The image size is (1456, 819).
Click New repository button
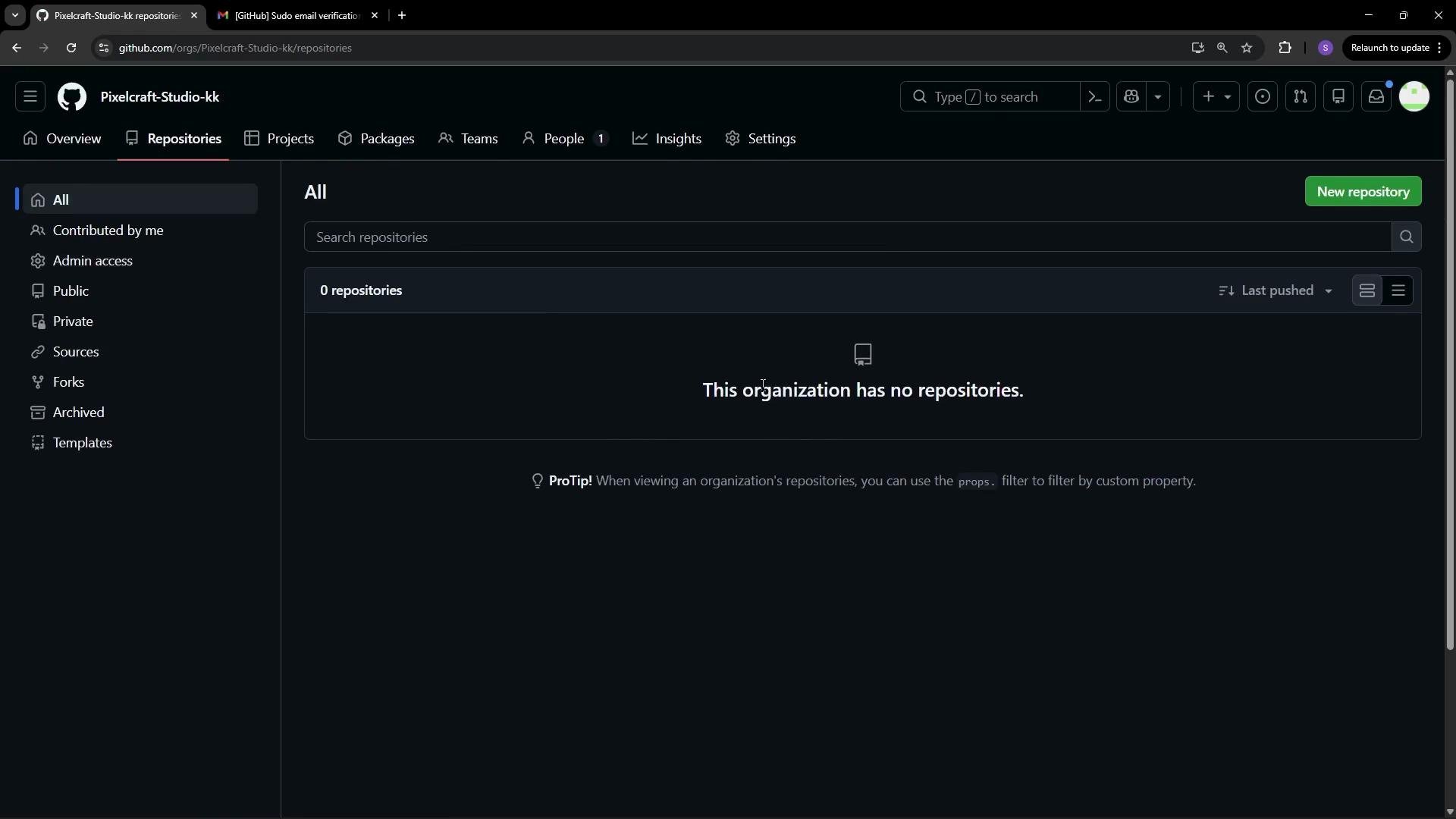tap(1363, 192)
